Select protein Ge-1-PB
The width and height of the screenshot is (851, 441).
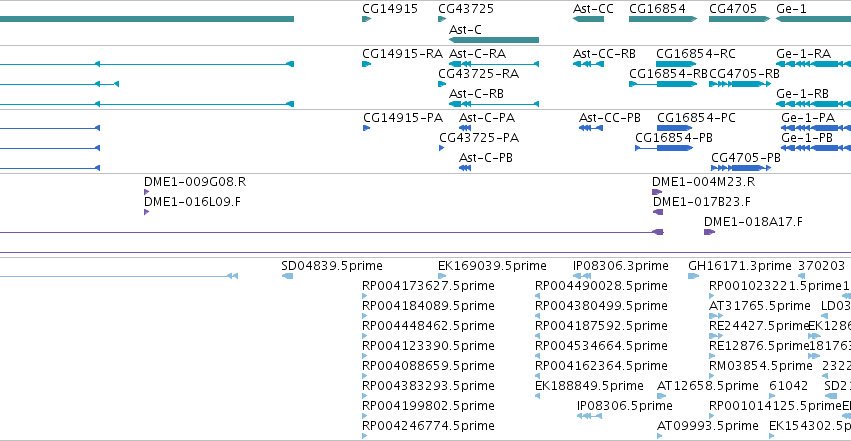click(x=816, y=148)
